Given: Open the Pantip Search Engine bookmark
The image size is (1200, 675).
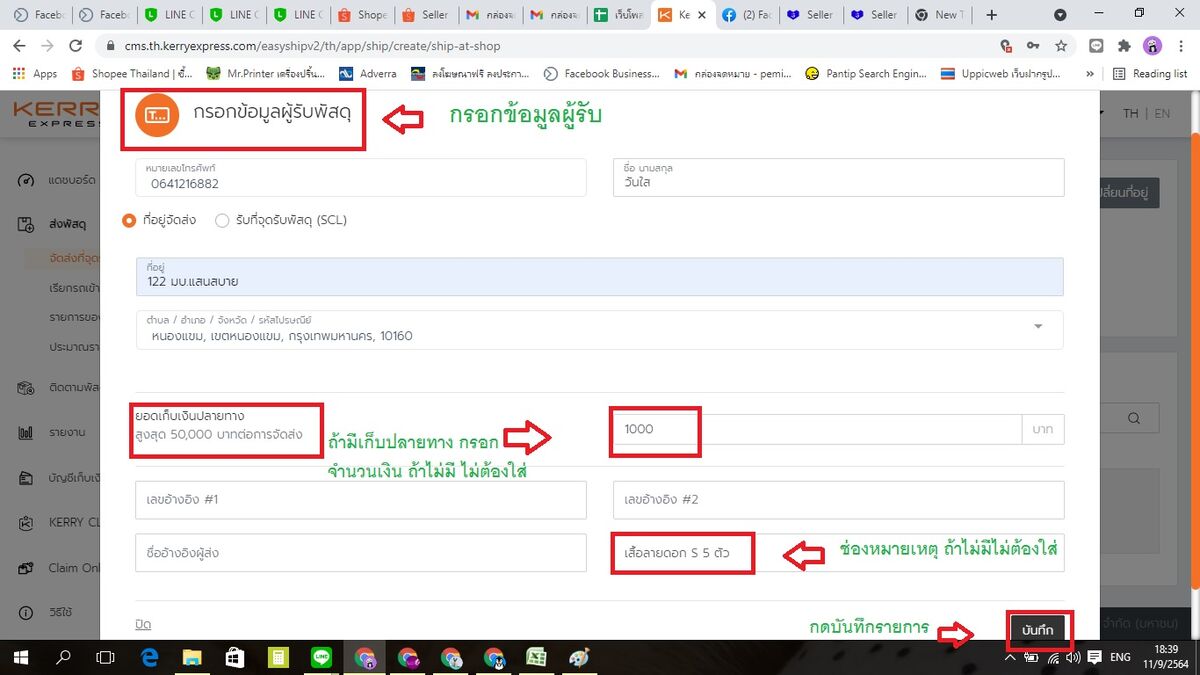Looking at the screenshot, I should [866, 73].
